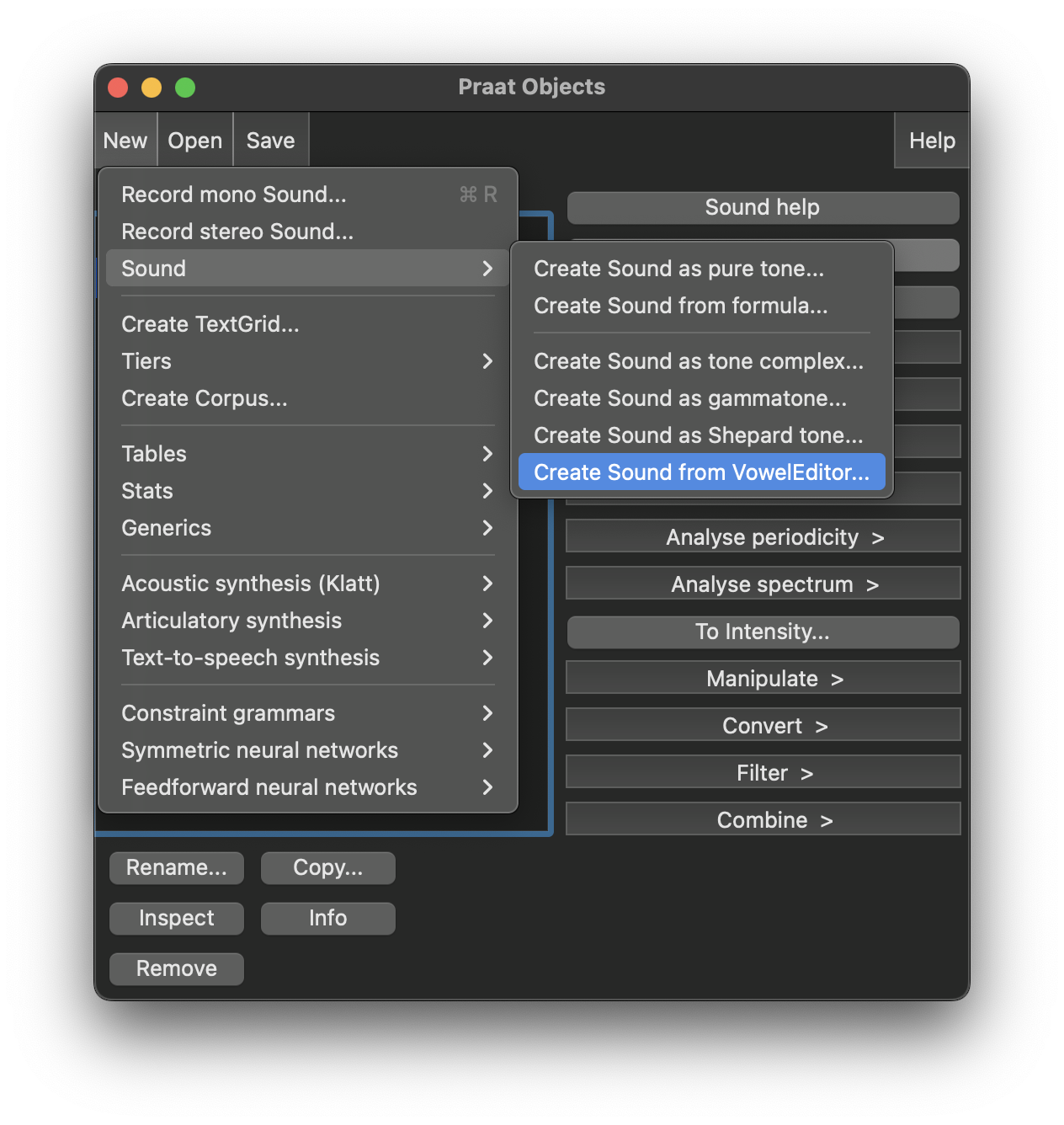Click the Inspect button
Screen dimensions: 1064x1125
(177, 918)
